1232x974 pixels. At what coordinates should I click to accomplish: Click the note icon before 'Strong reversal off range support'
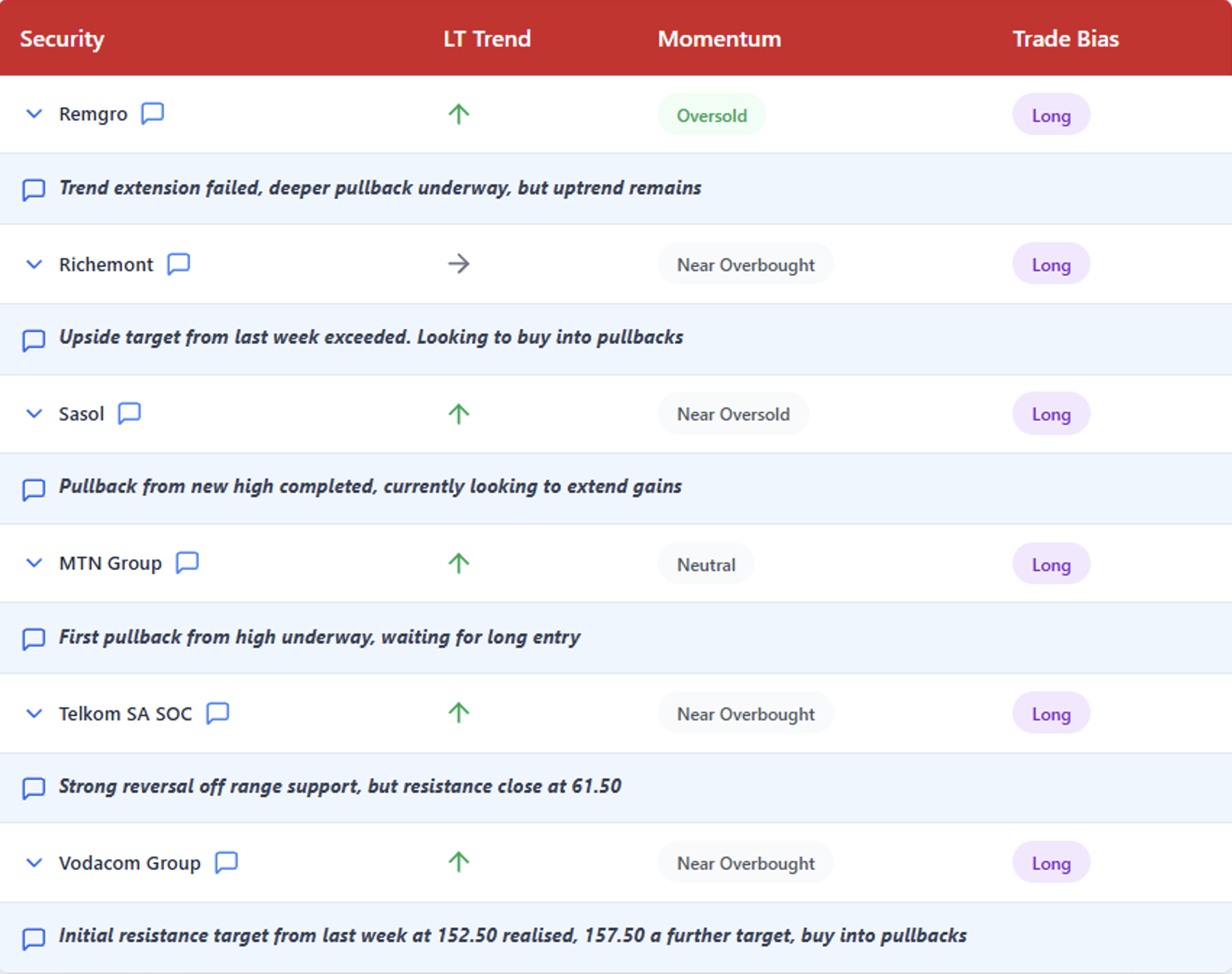34,788
